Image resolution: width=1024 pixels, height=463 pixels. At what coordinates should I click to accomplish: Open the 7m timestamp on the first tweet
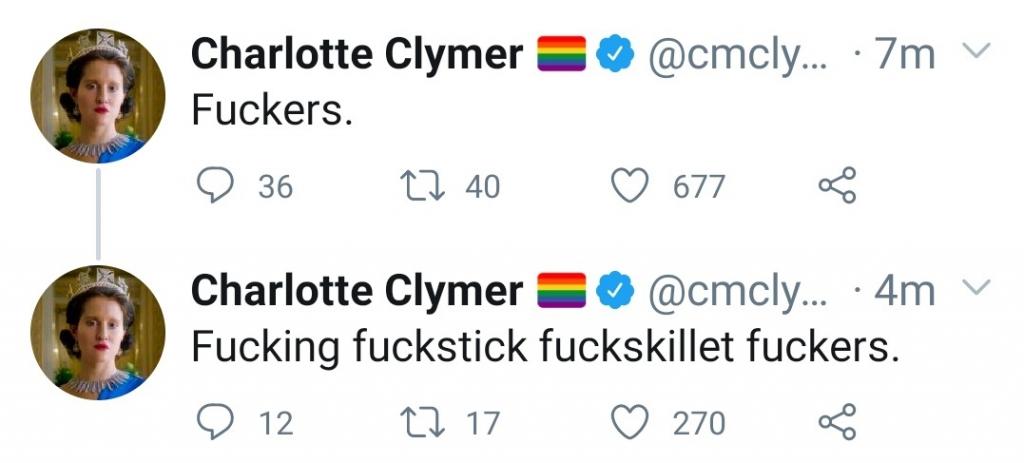point(906,54)
